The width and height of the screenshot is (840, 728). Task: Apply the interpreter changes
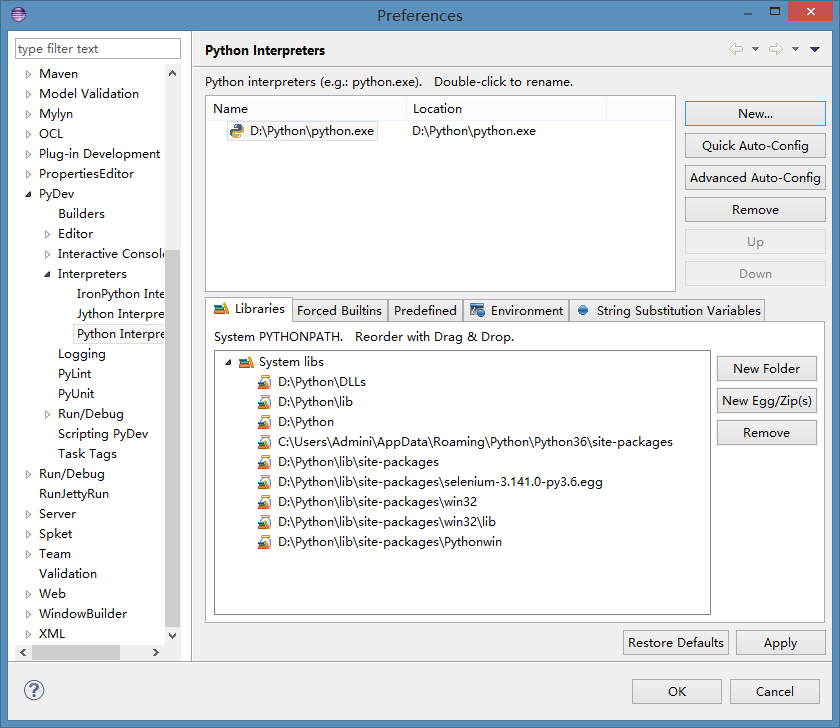point(780,642)
